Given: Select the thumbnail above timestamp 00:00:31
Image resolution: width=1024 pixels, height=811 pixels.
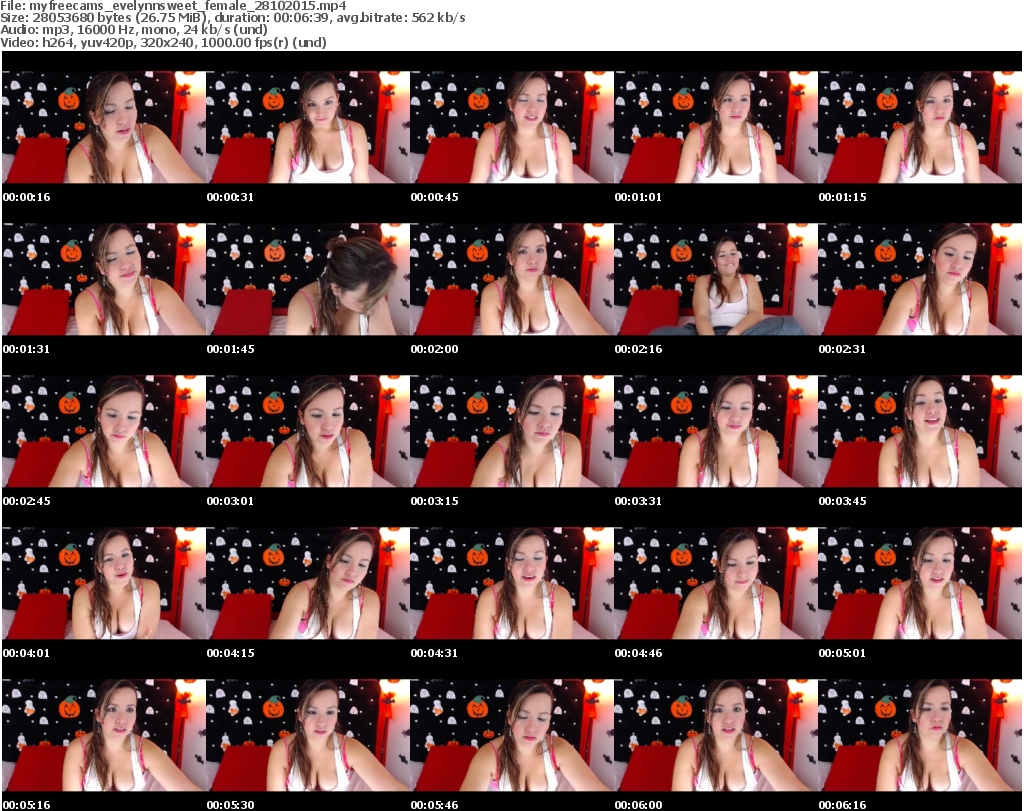Looking at the screenshot, I should [308, 127].
